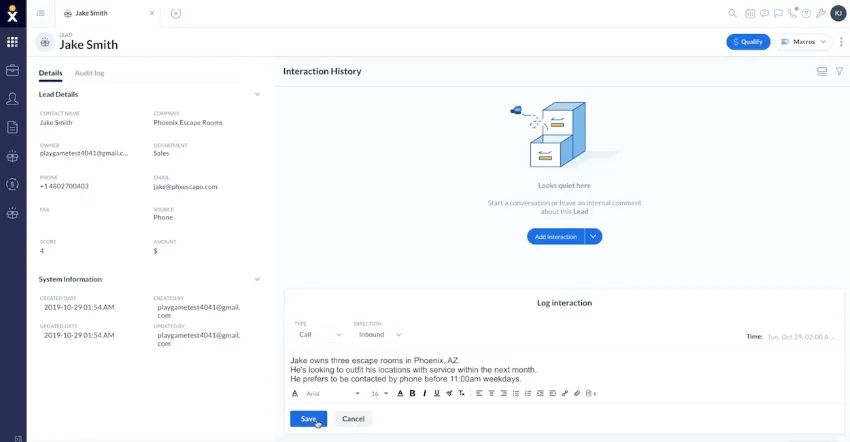
Task: Cancel the log interaction form
Action: coord(353,419)
